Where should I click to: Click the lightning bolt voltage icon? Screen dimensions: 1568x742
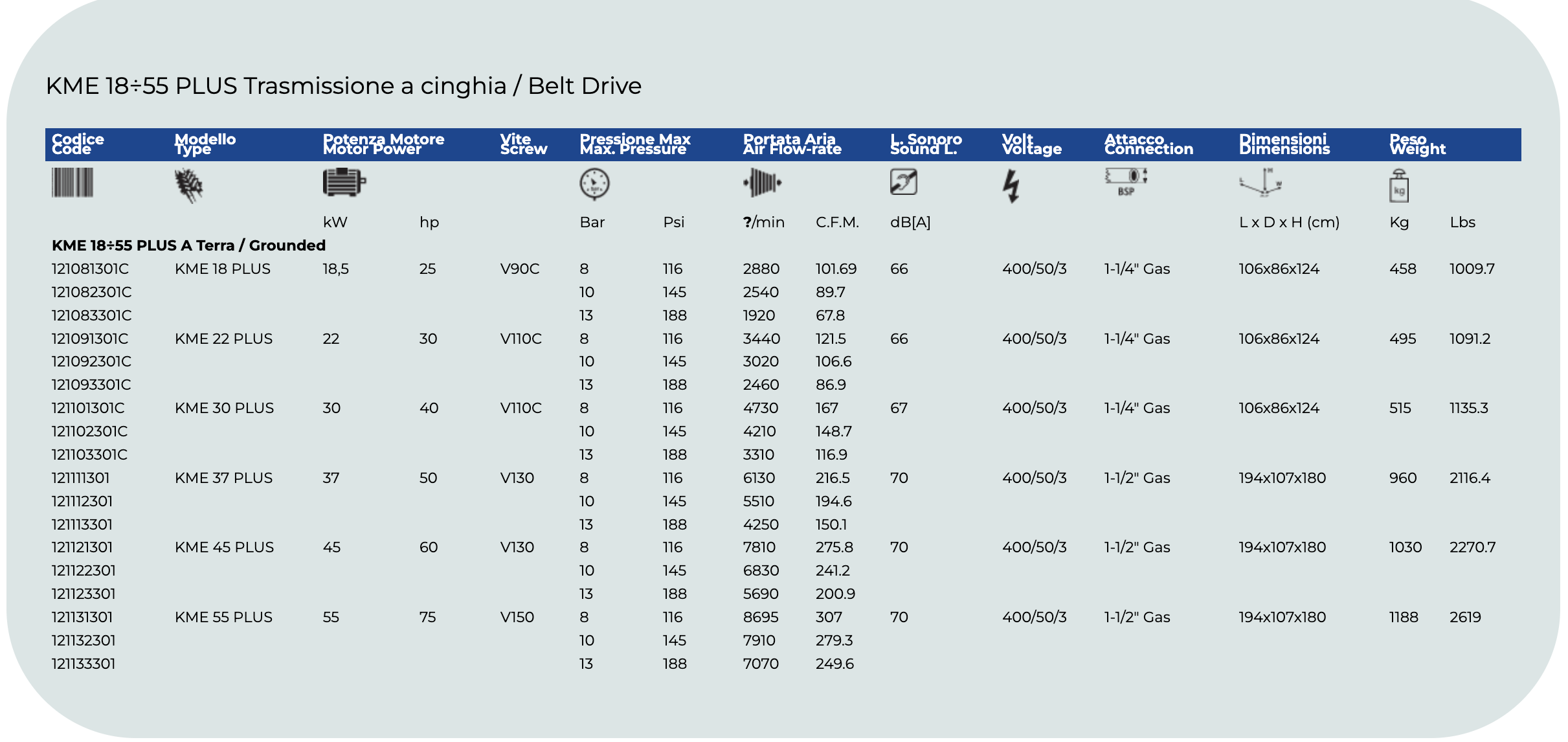pyautogui.click(x=1013, y=183)
